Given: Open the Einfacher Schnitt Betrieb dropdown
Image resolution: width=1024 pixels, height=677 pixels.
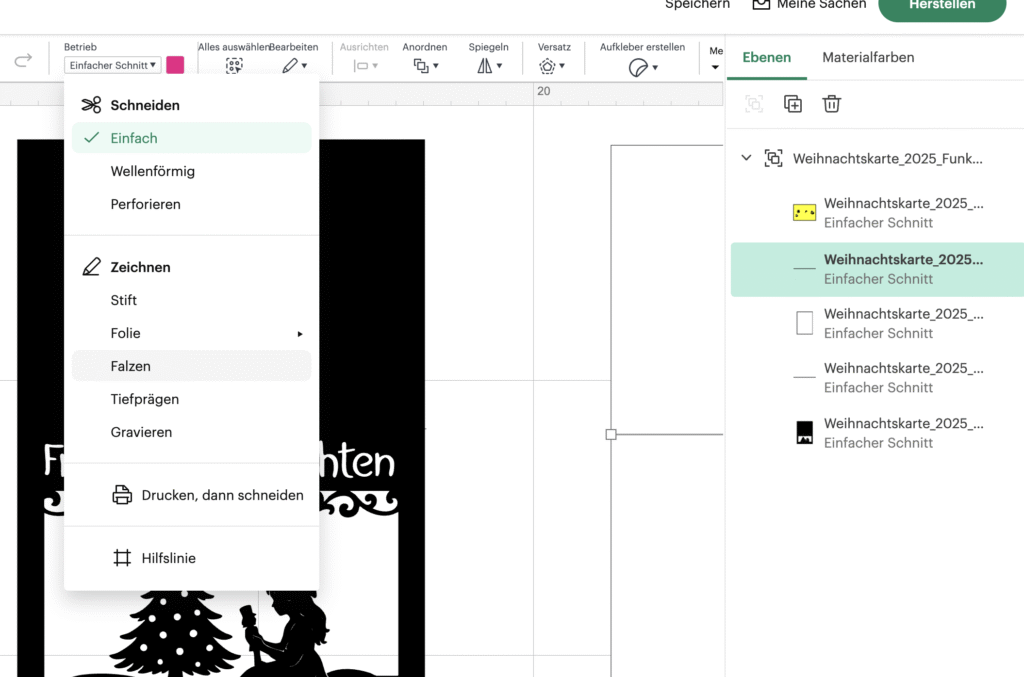Looking at the screenshot, I should 113,65.
